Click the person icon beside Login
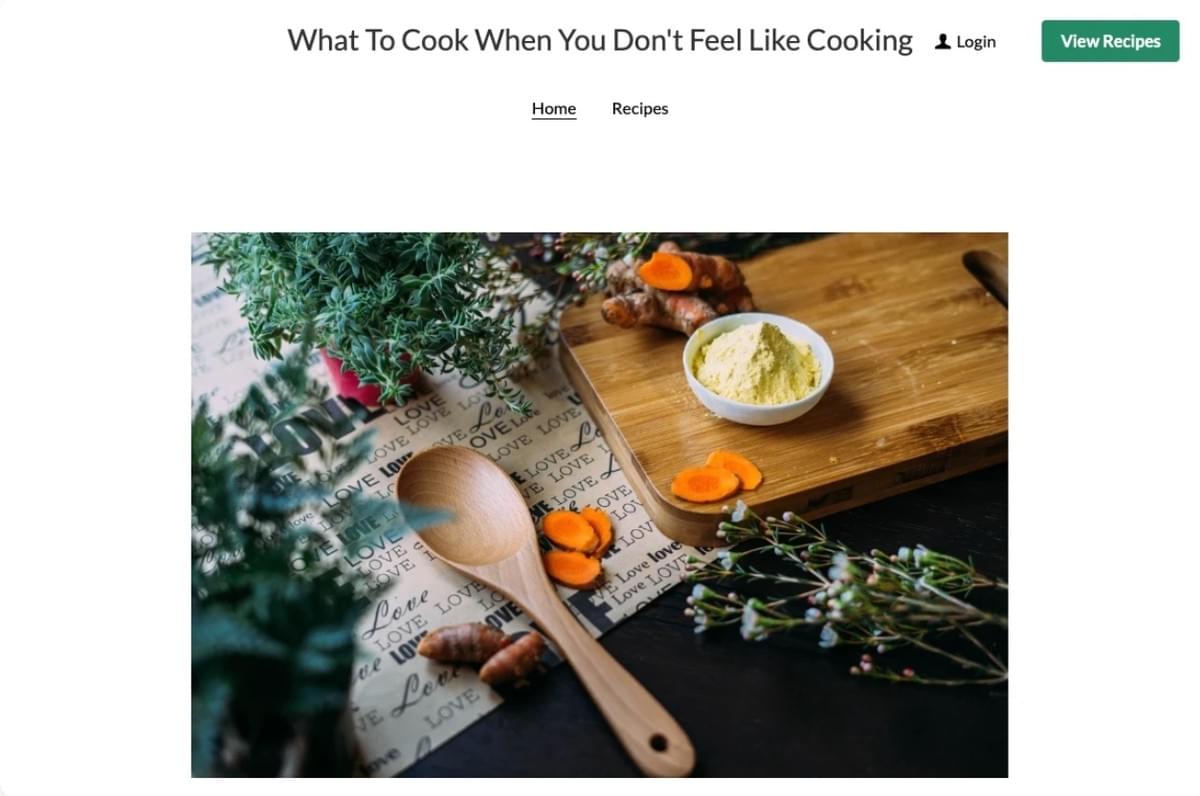 point(942,42)
